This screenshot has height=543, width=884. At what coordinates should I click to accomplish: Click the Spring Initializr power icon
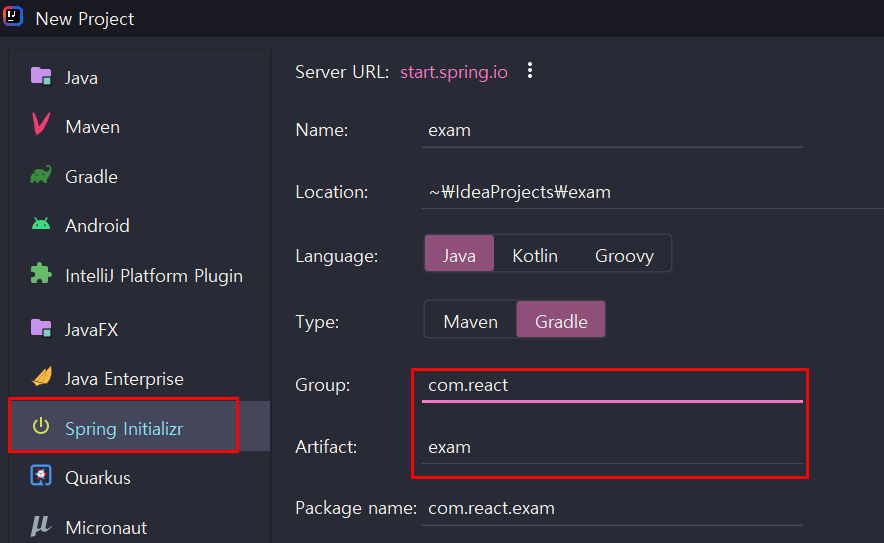click(41, 426)
